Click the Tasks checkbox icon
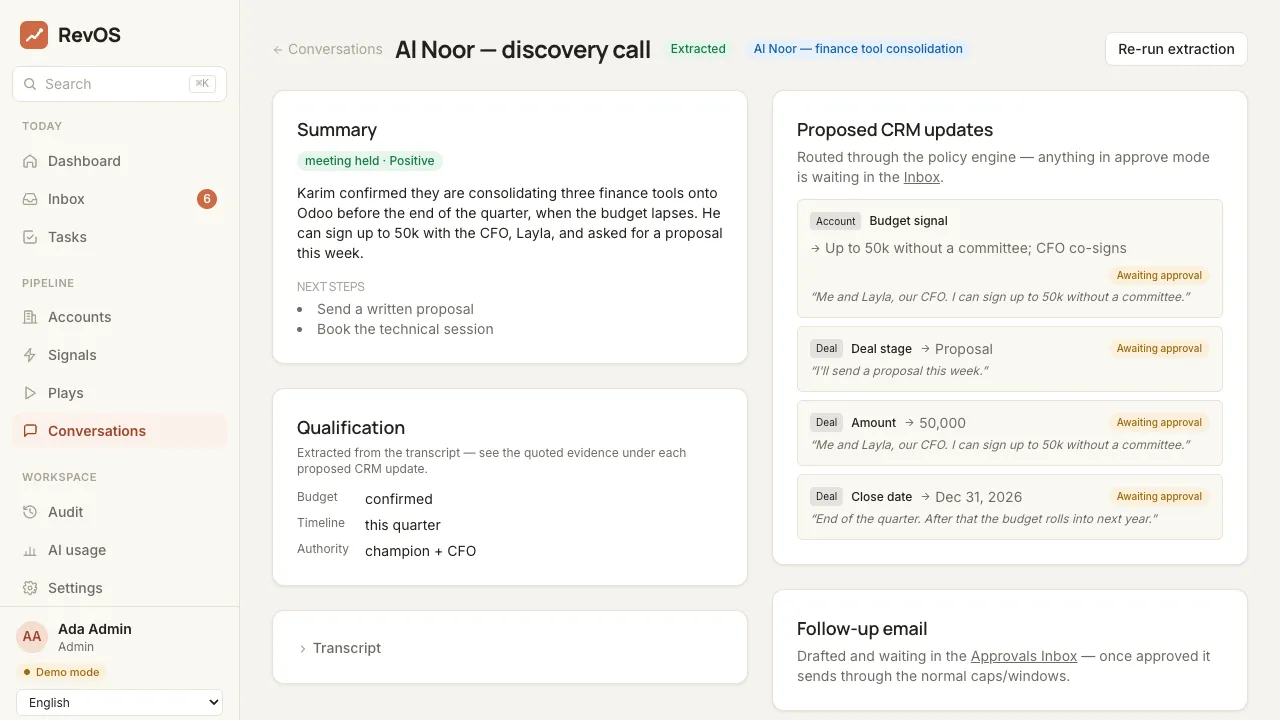1280x720 pixels. tap(30, 237)
